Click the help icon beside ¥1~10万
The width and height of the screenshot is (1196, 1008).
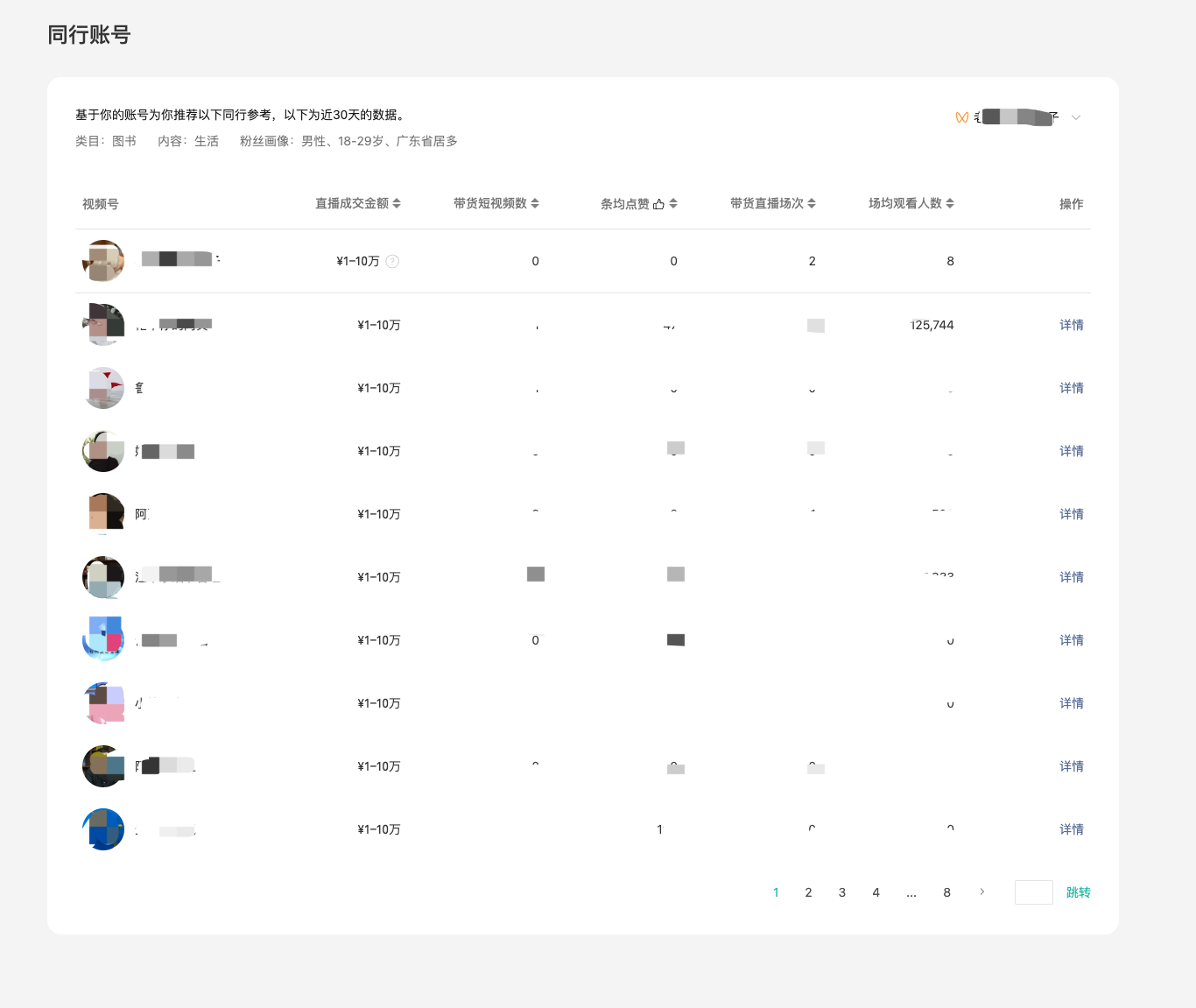[x=392, y=261]
